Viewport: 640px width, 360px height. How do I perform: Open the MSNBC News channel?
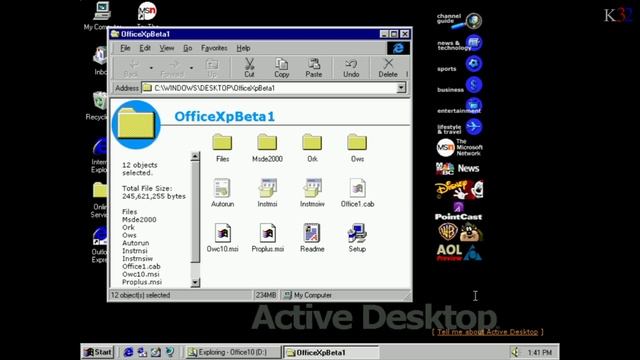[x=458, y=168]
